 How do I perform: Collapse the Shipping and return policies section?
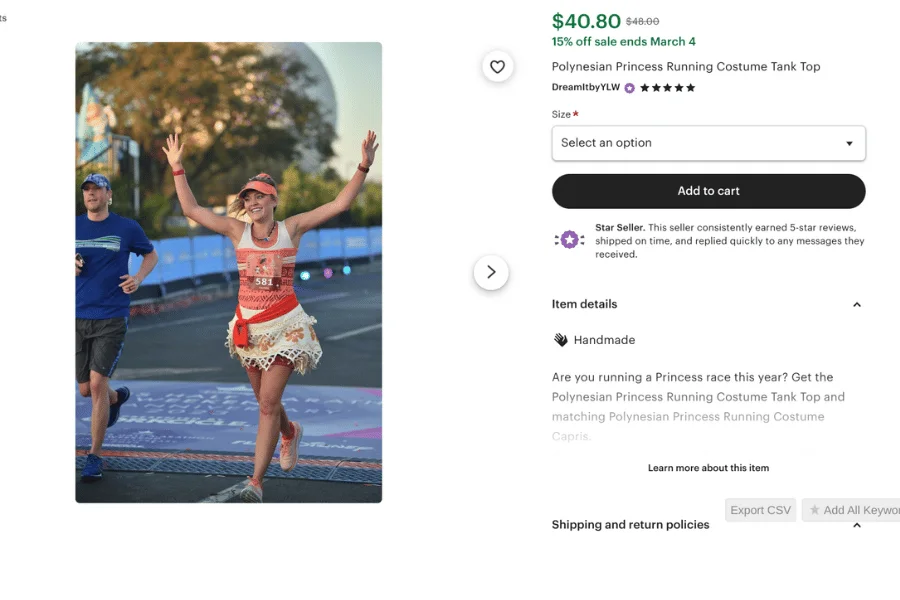pos(857,524)
